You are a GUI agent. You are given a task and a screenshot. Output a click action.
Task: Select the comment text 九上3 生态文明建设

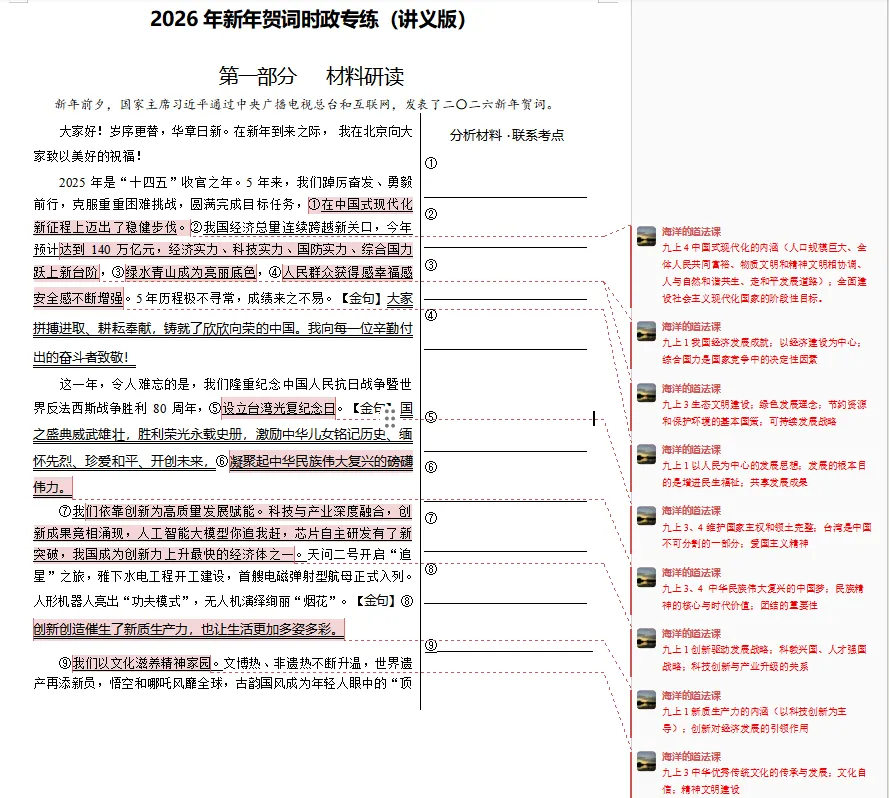(x=764, y=413)
